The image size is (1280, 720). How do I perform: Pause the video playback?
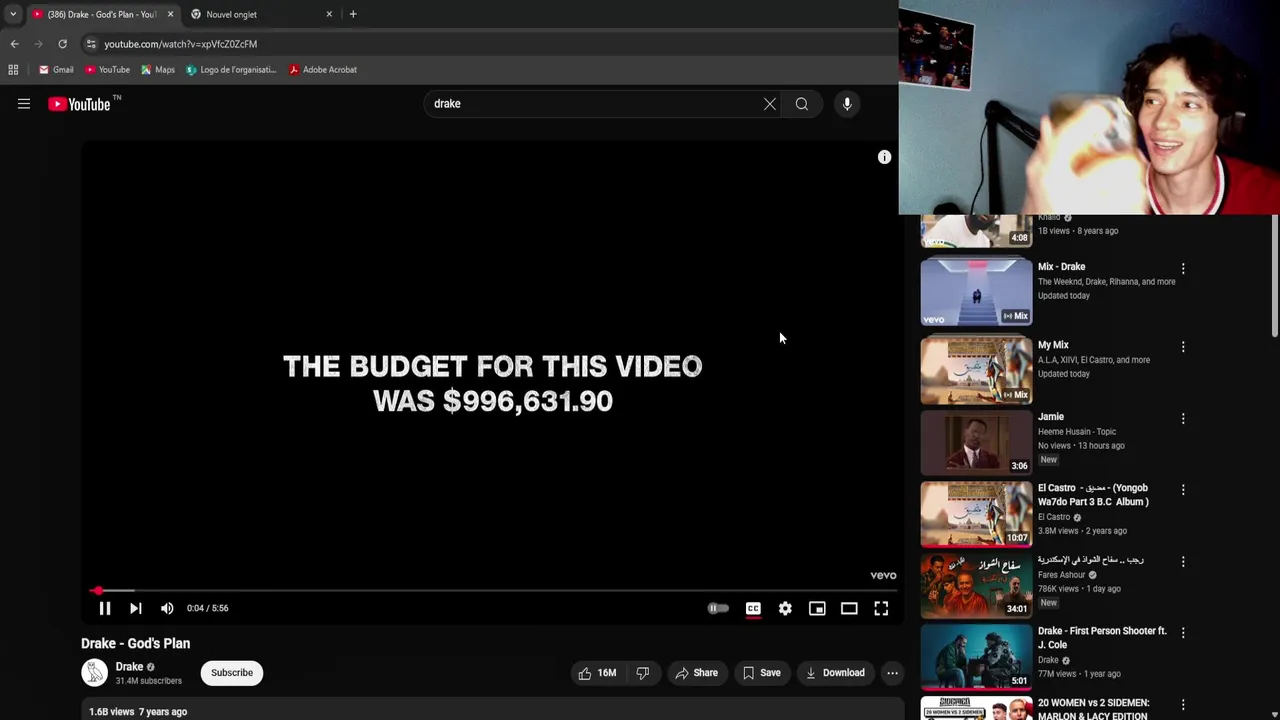[105, 608]
